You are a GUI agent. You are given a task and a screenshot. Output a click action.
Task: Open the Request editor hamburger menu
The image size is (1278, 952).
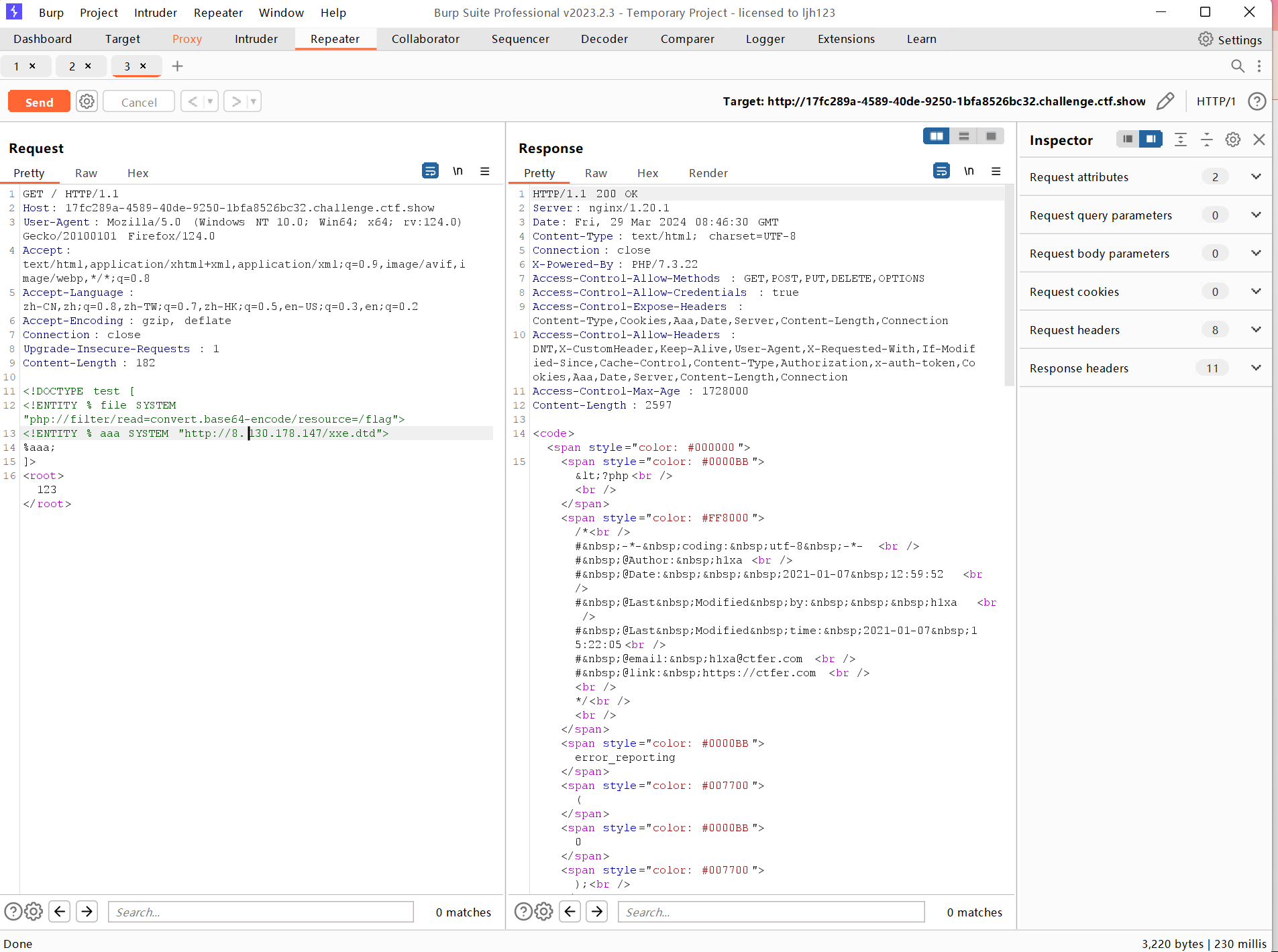[485, 171]
